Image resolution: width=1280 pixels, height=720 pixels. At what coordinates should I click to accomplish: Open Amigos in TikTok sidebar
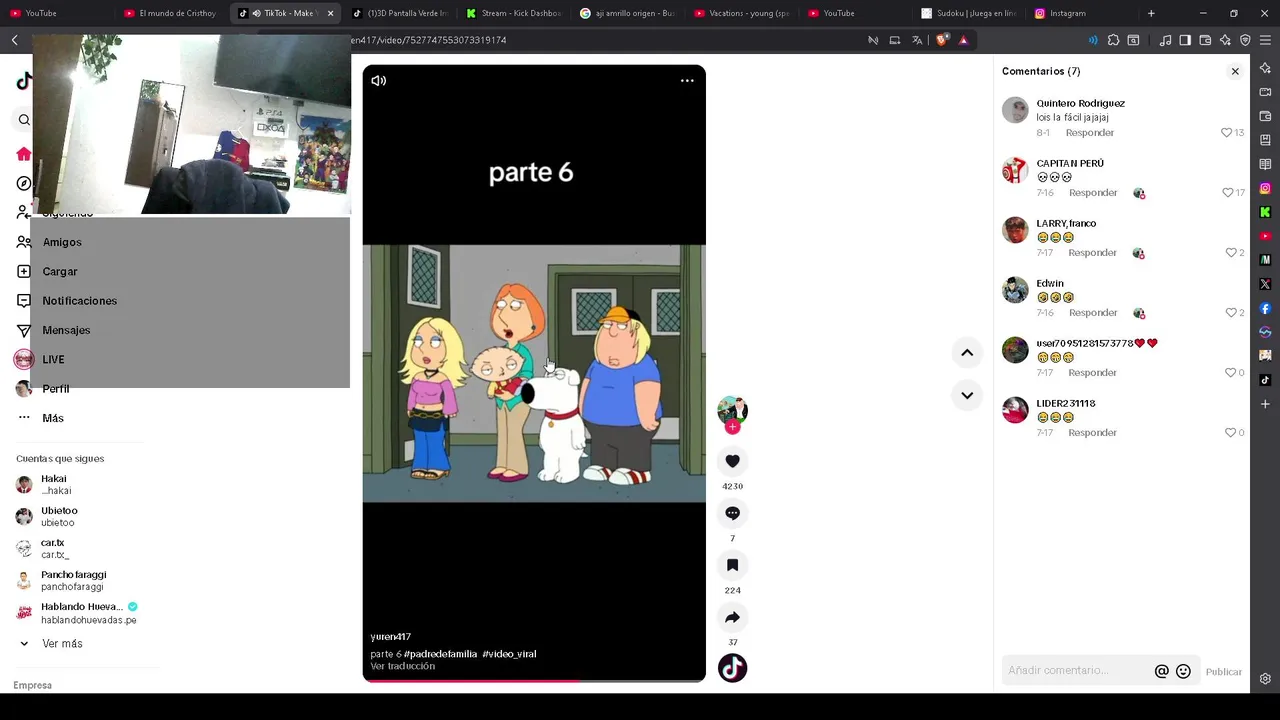(x=62, y=242)
